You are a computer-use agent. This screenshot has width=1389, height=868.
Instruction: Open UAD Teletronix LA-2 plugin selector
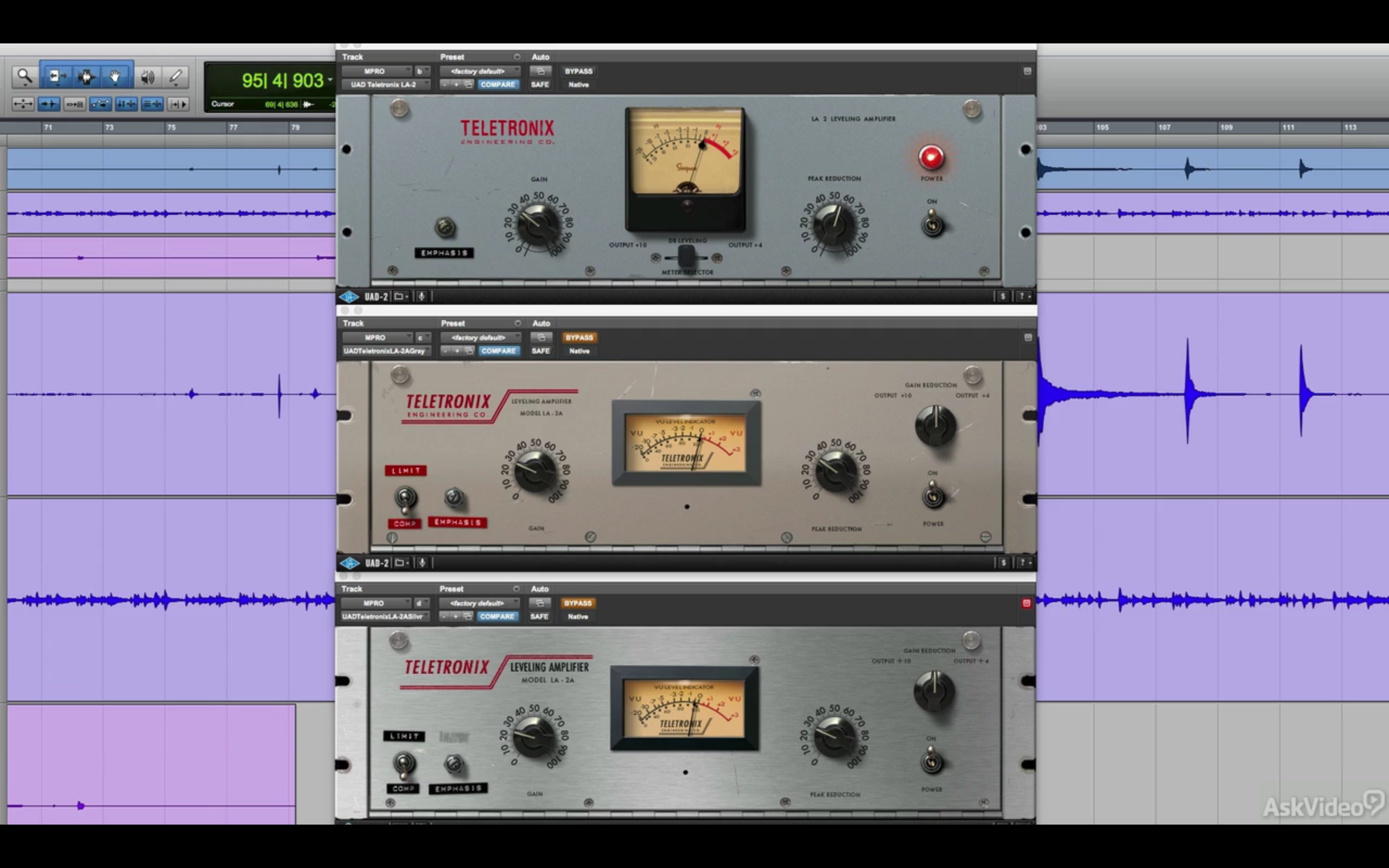tap(386, 85)
